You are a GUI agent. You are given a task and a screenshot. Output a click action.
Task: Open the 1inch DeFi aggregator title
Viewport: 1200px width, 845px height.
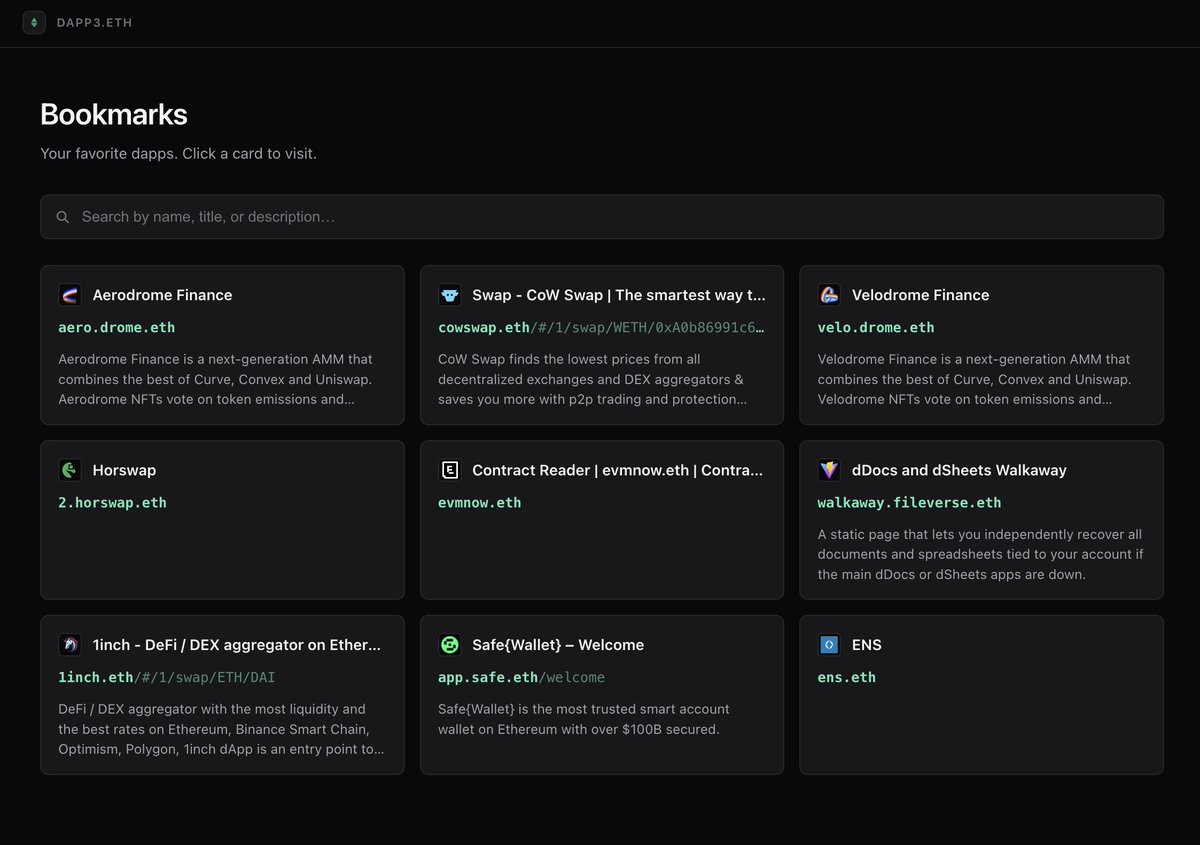click(237, 645)
